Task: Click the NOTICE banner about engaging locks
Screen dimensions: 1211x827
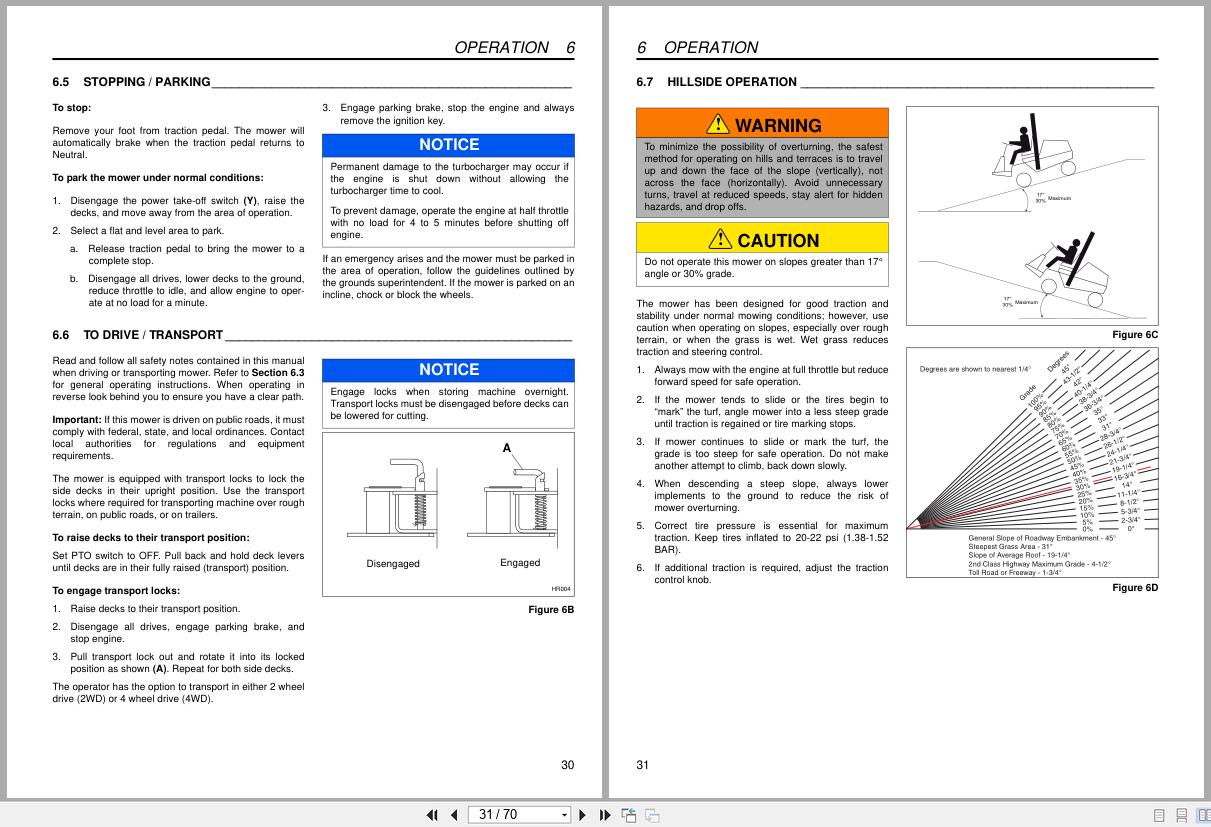Action: click(448, 370)
